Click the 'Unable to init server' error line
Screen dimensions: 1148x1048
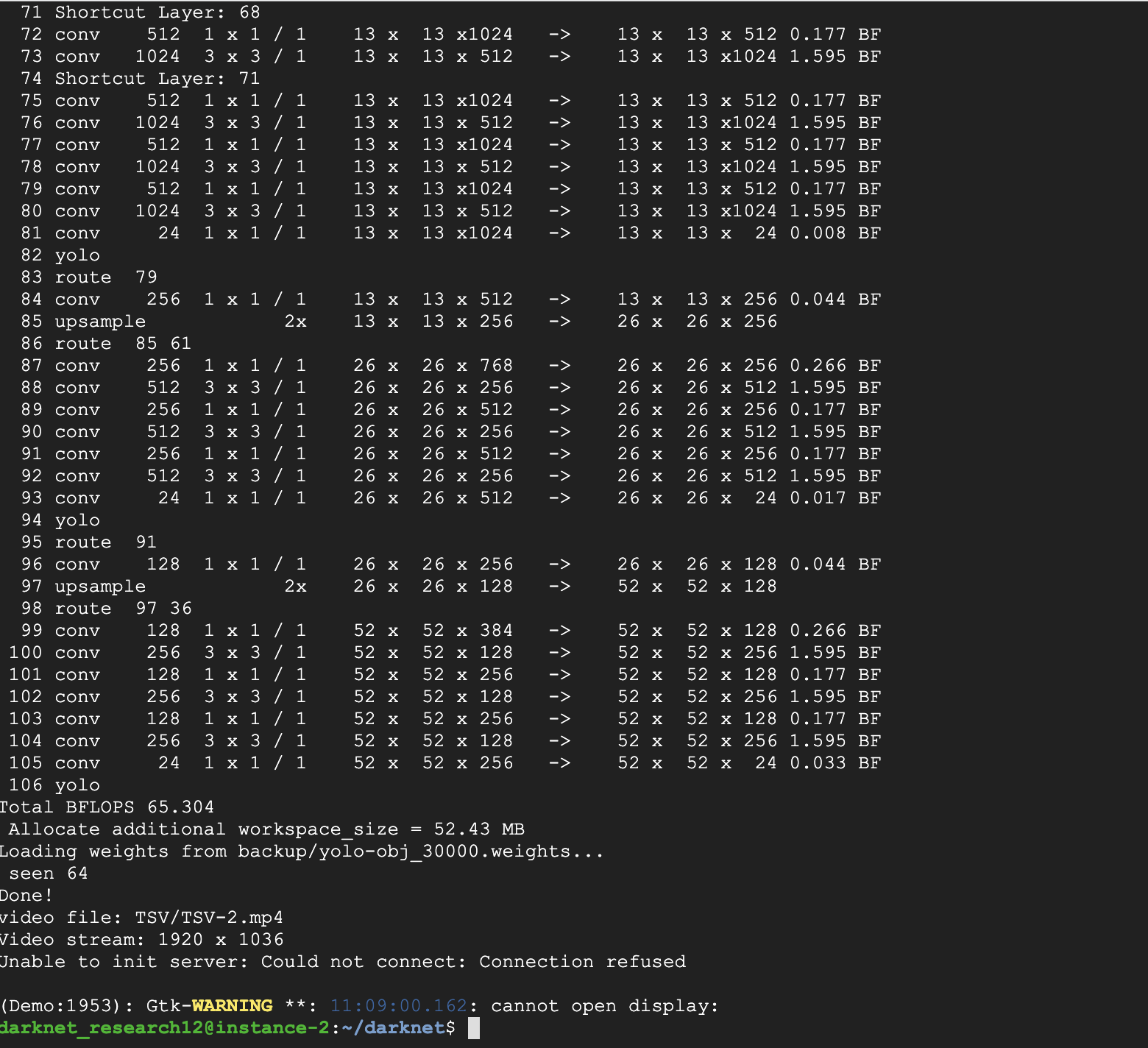(343, 962)
